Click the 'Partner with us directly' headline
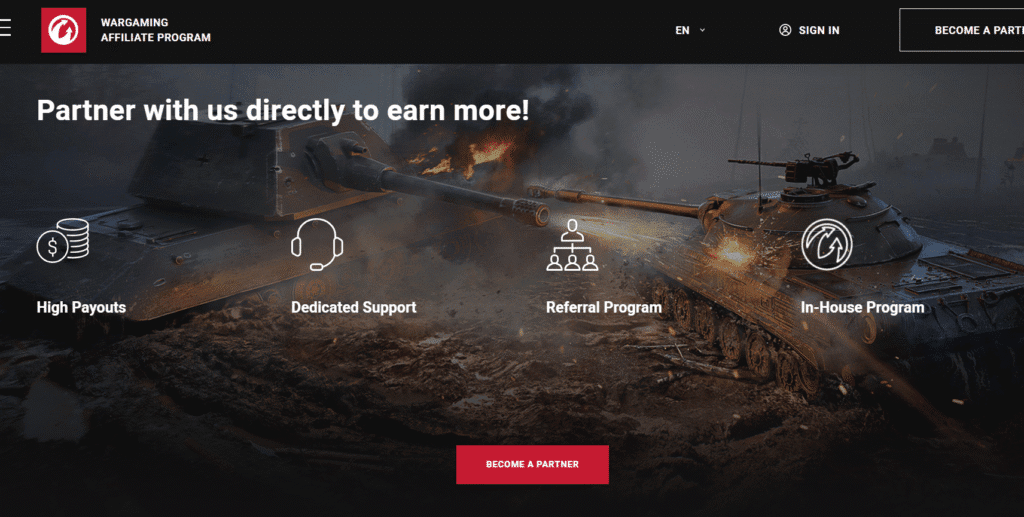 (x=283, y=110)
